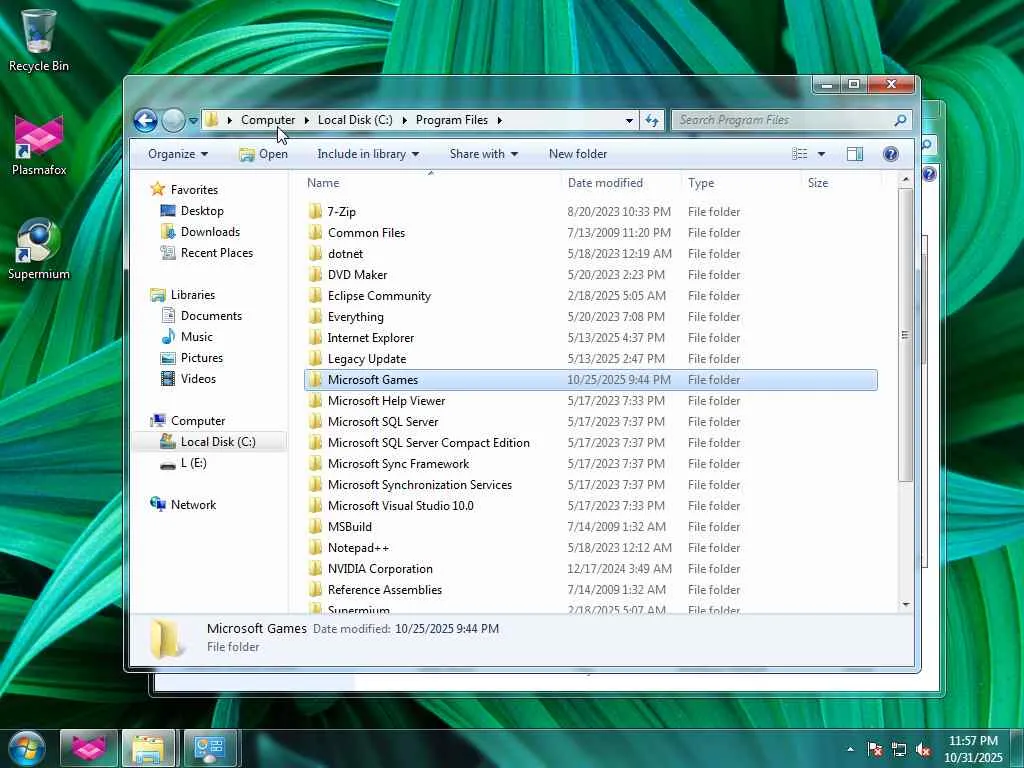Open the Organize menu

pyautogui.click(x=178, y=154)
